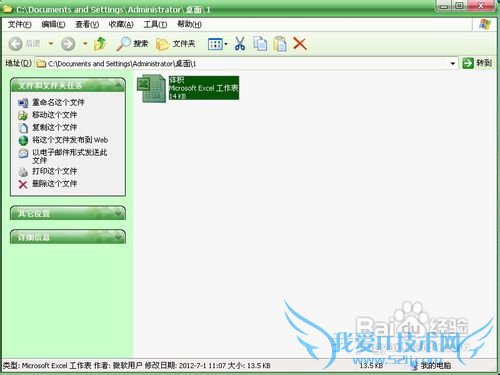Viewport: 500px width, 375px height.
Task: Open the Views dropdown arrow
Action: tap(226, 44)
